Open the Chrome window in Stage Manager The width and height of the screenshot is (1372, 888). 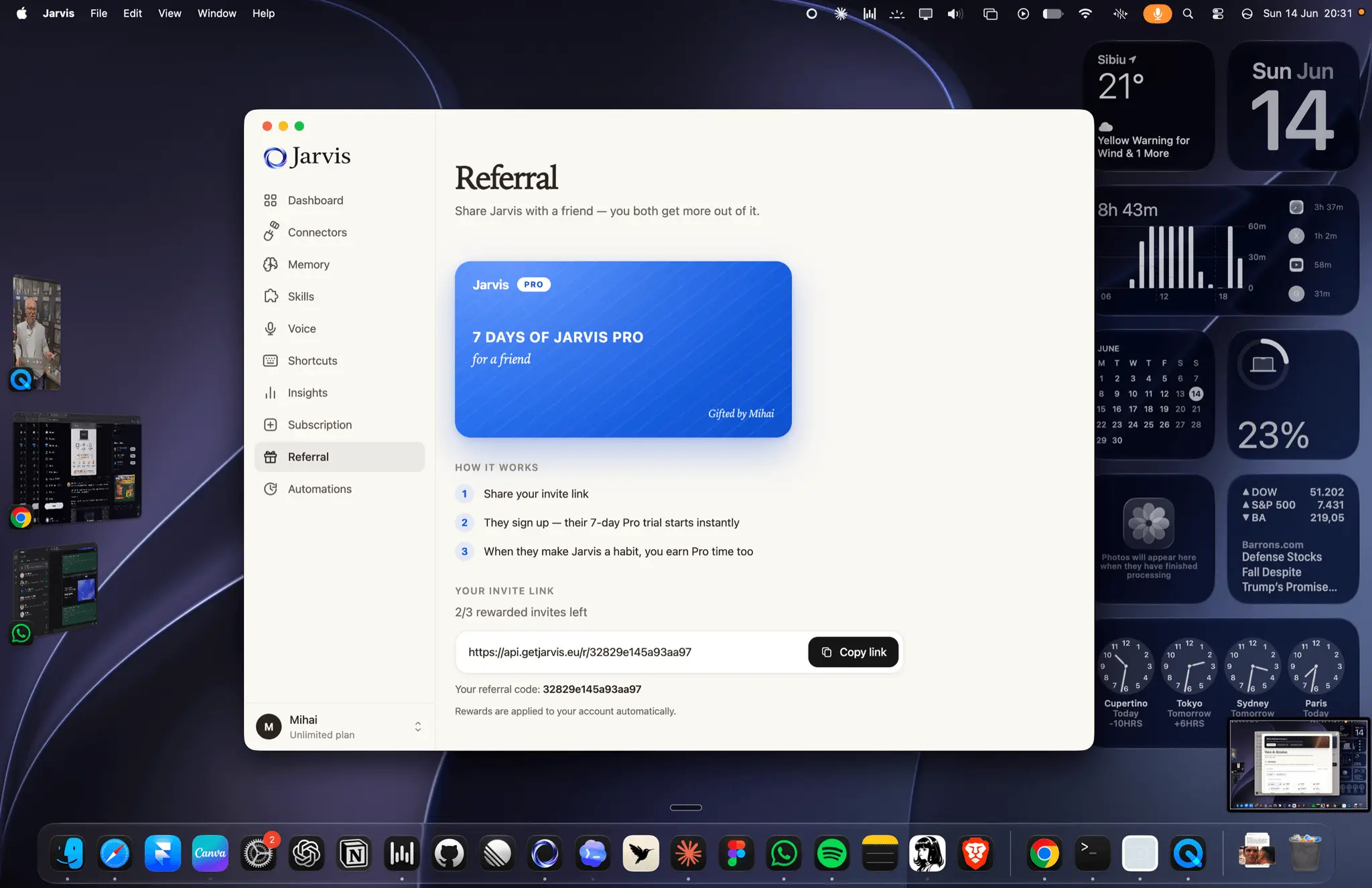click(x=77, y=470)
